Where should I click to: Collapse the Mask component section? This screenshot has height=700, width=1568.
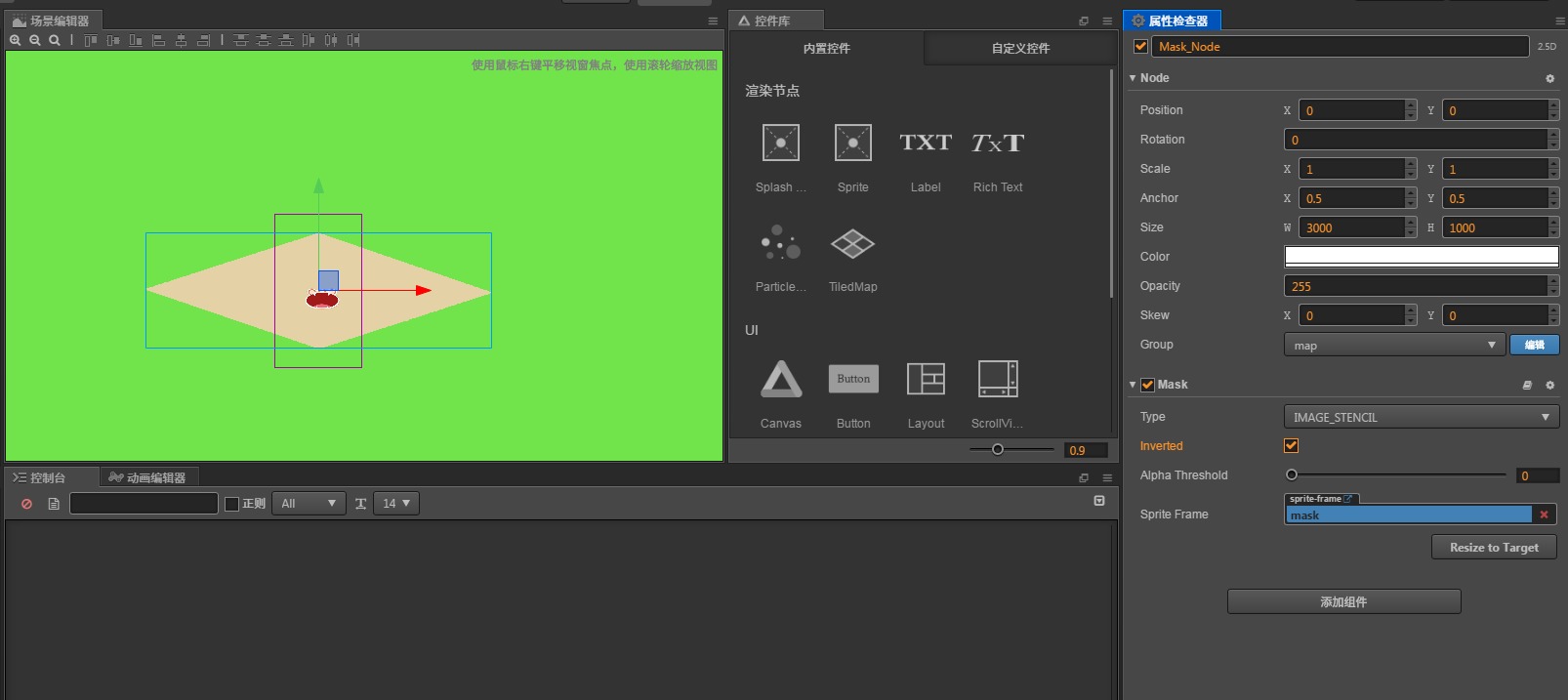1133,385
